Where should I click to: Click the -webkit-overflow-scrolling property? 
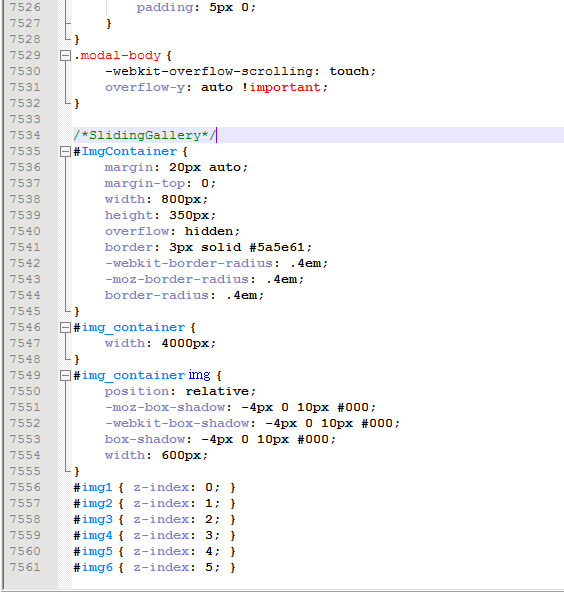coord(209,71)
